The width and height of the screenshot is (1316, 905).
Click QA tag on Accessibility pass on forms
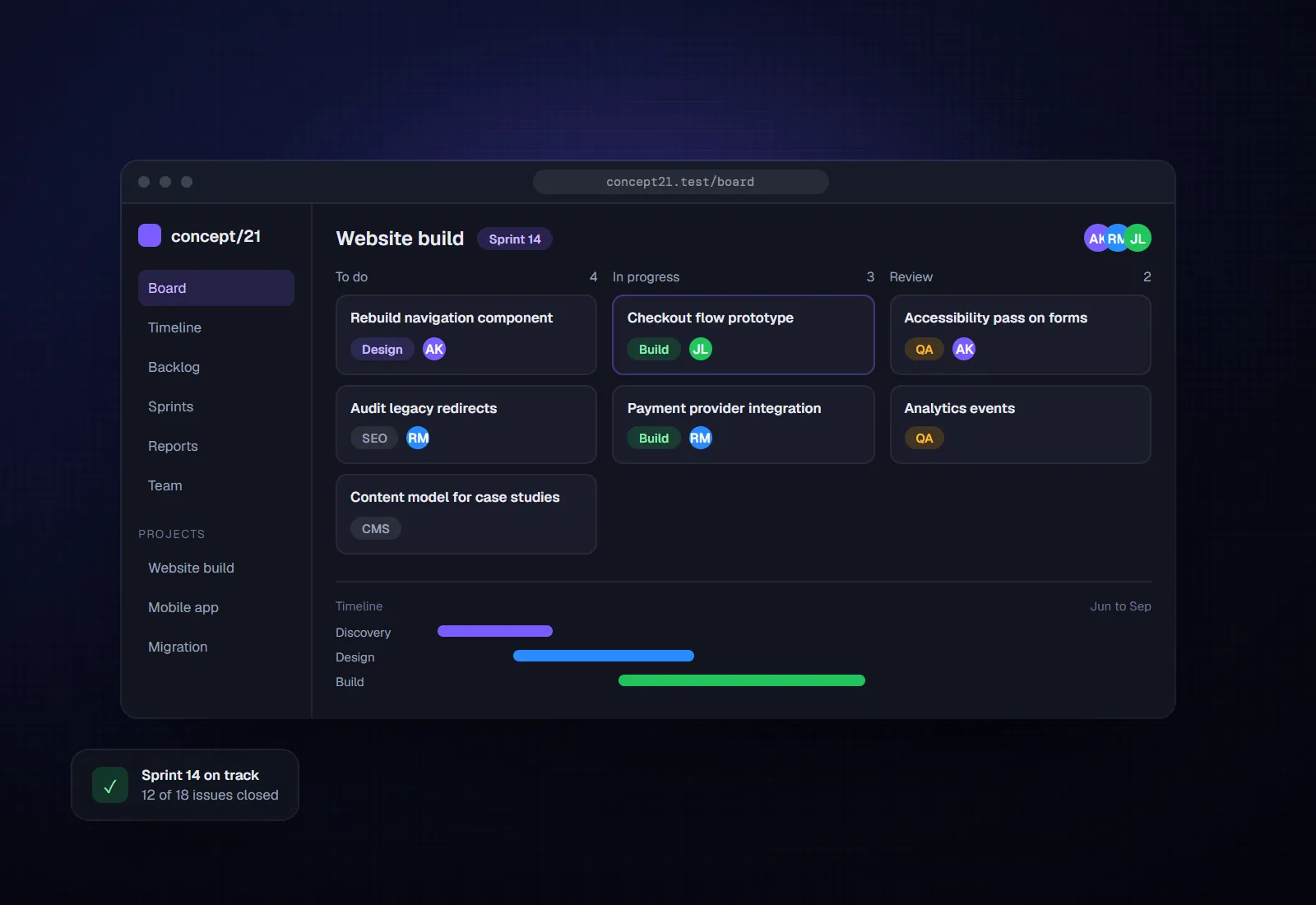click(x=924, y=349)
